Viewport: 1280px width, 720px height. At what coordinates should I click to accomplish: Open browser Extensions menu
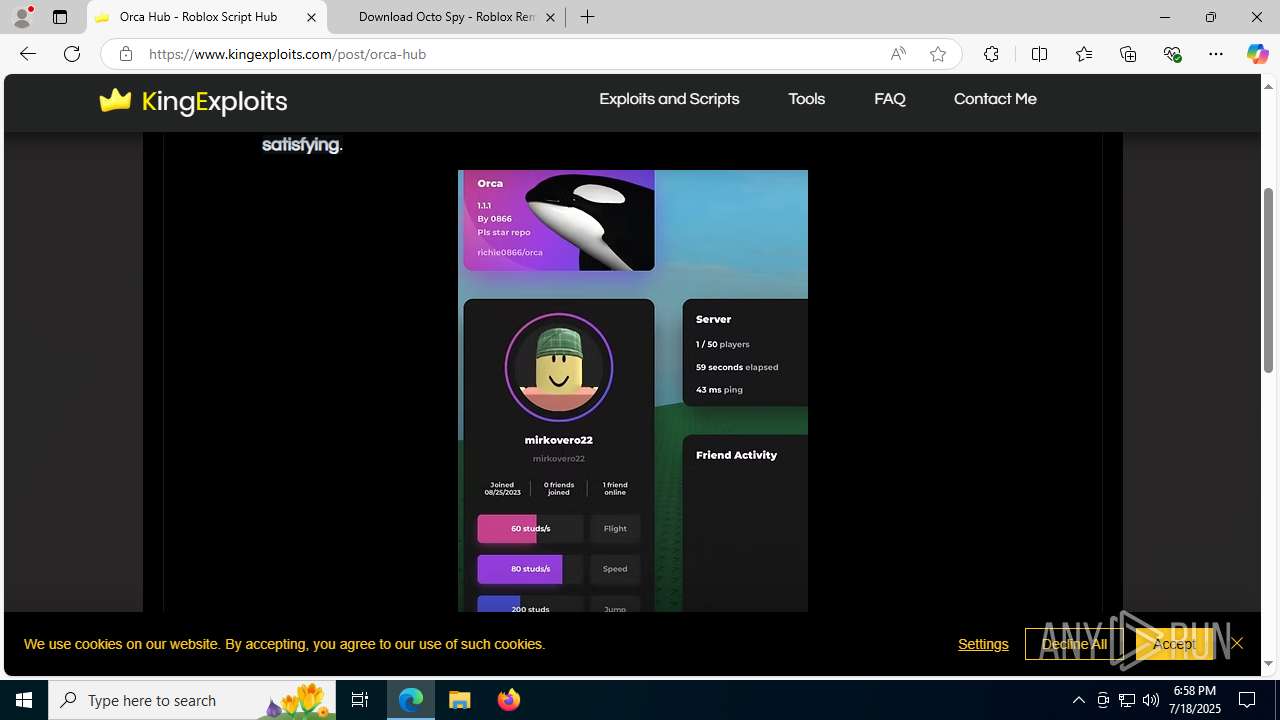click(991, 54)
